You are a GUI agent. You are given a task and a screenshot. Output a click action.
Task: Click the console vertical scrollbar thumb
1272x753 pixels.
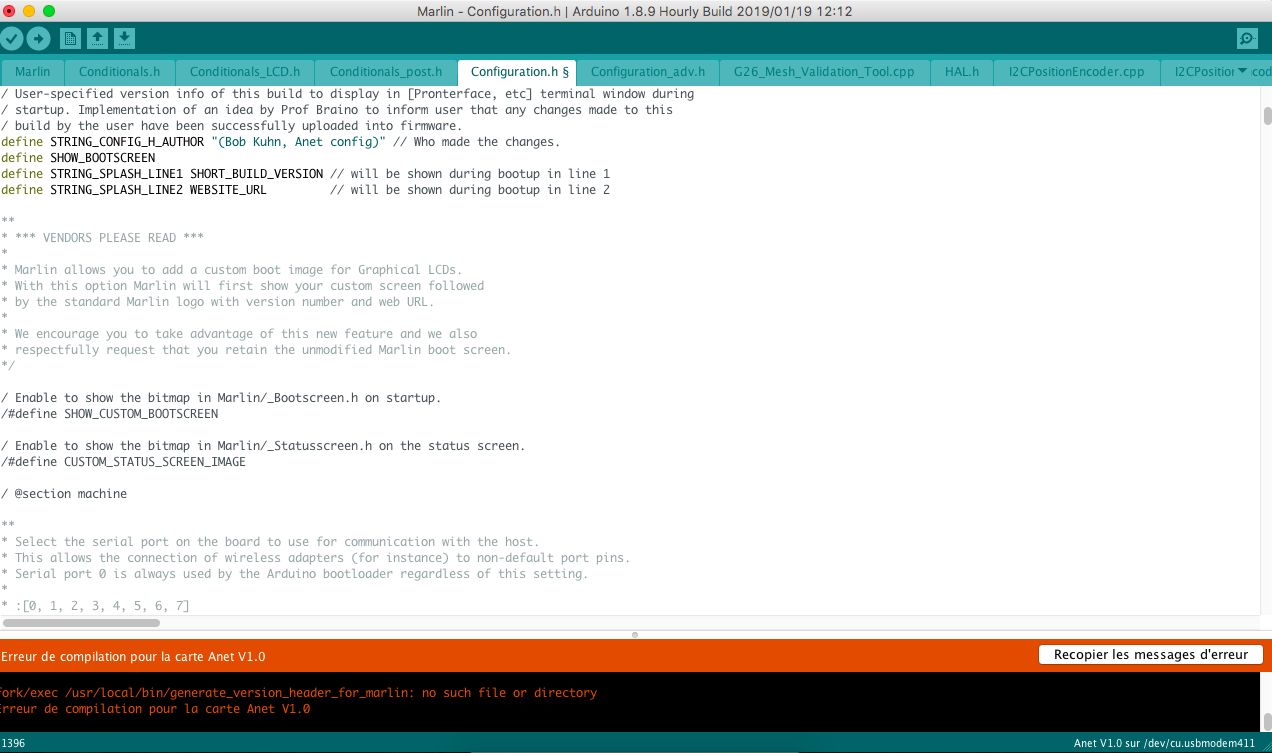[x=1266, y=721]
